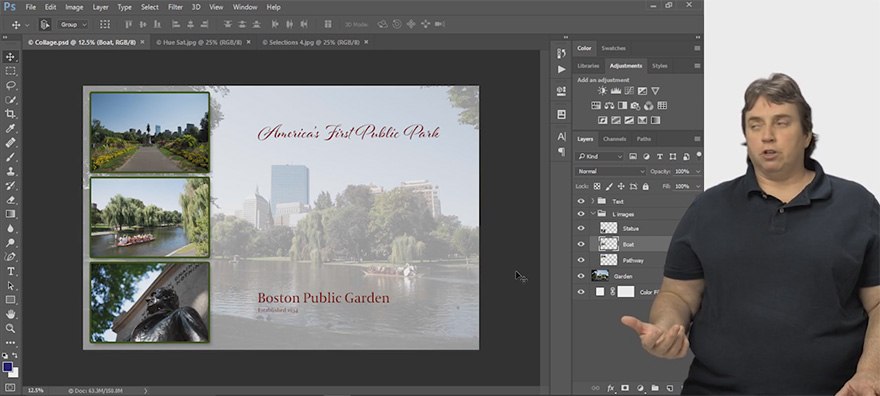The width and height of the screenshot is (880, 396).
Task: Open the Adjustments panel options menu
Action: (697, 66)
